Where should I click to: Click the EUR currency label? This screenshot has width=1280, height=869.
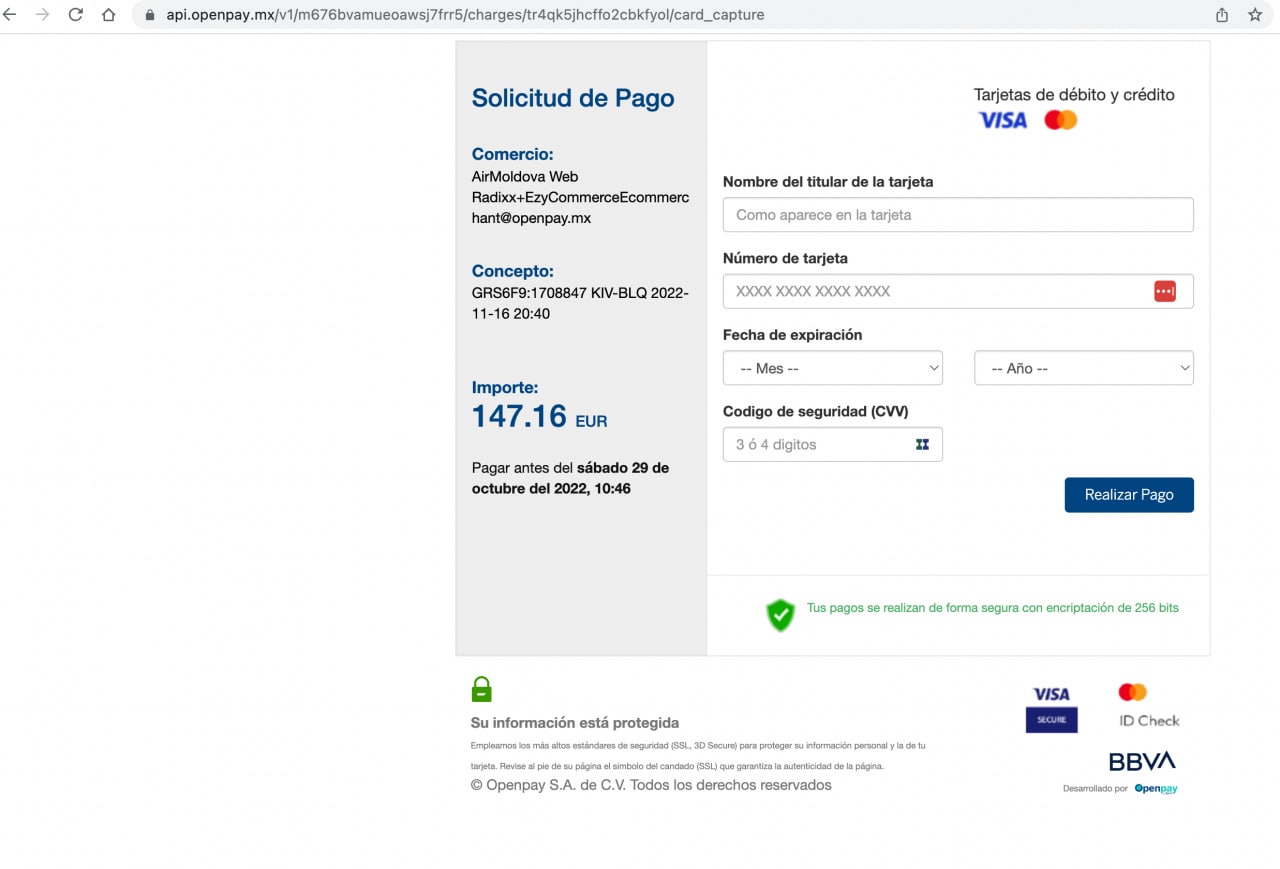[591, 422]
